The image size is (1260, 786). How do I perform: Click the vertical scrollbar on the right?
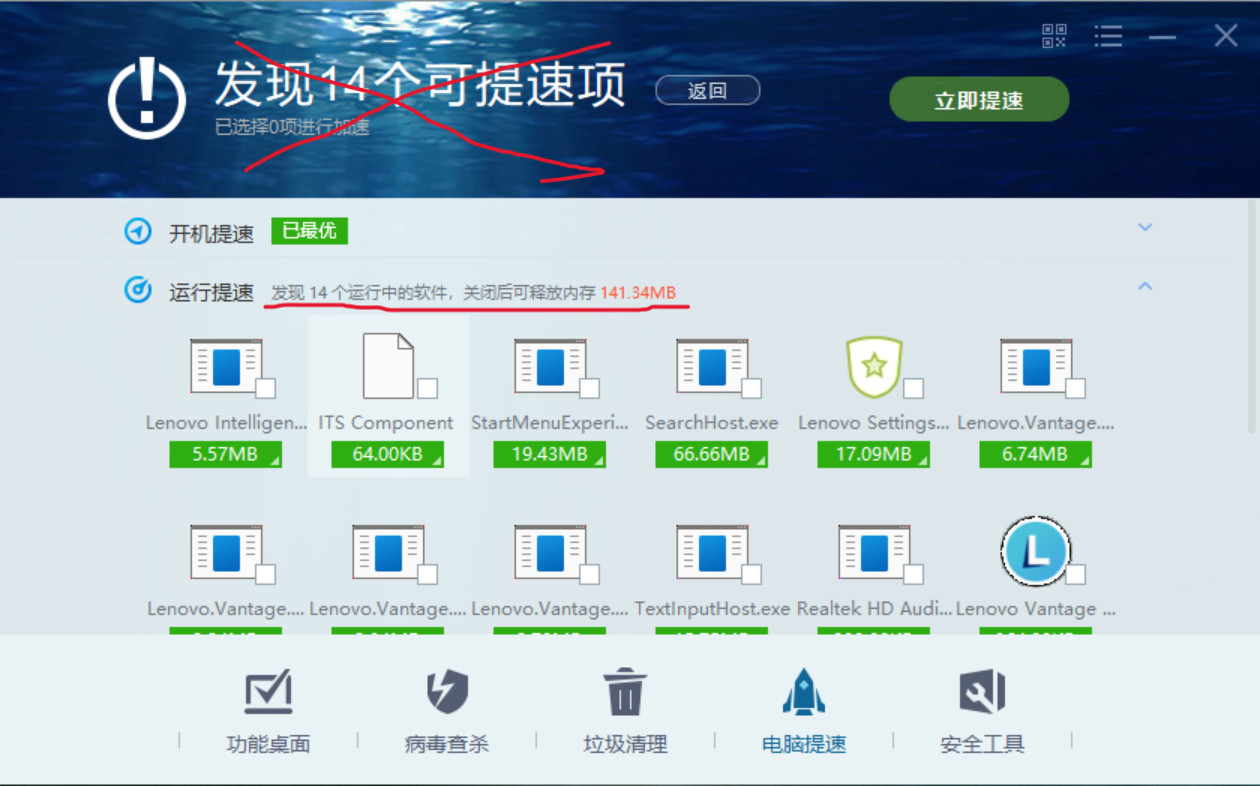(x=1252, y=315)
